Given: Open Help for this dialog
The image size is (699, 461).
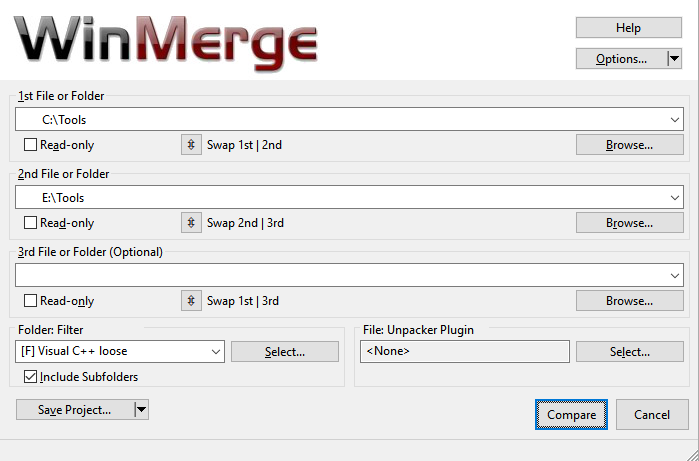Looking at the screenshot, I should coord(629,28).
